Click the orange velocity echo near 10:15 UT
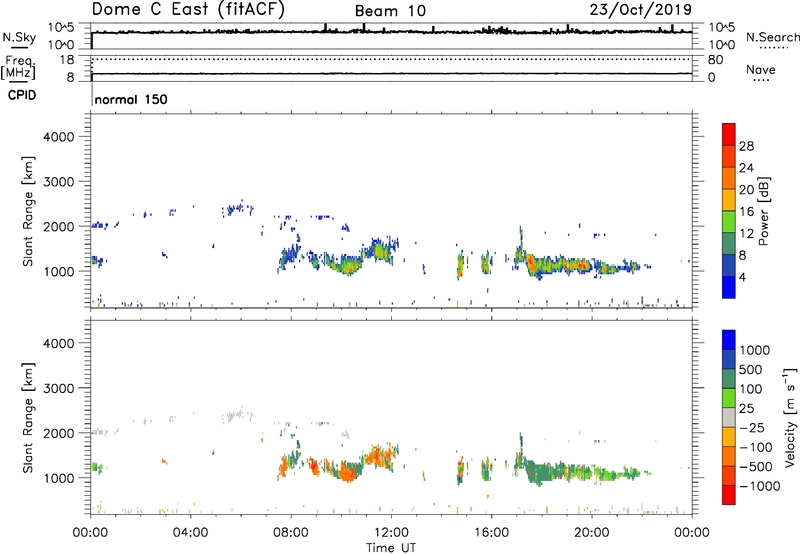The height and width of the screenshot is (554, 800). pyautogui.click(x=347, y=472)
